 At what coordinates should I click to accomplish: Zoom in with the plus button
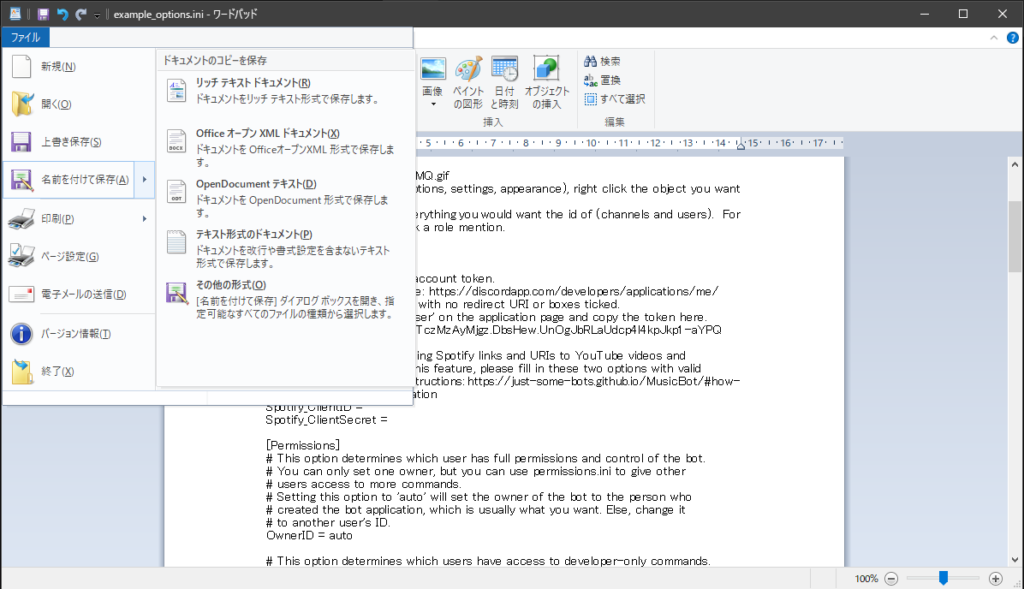tap(995, 579)
